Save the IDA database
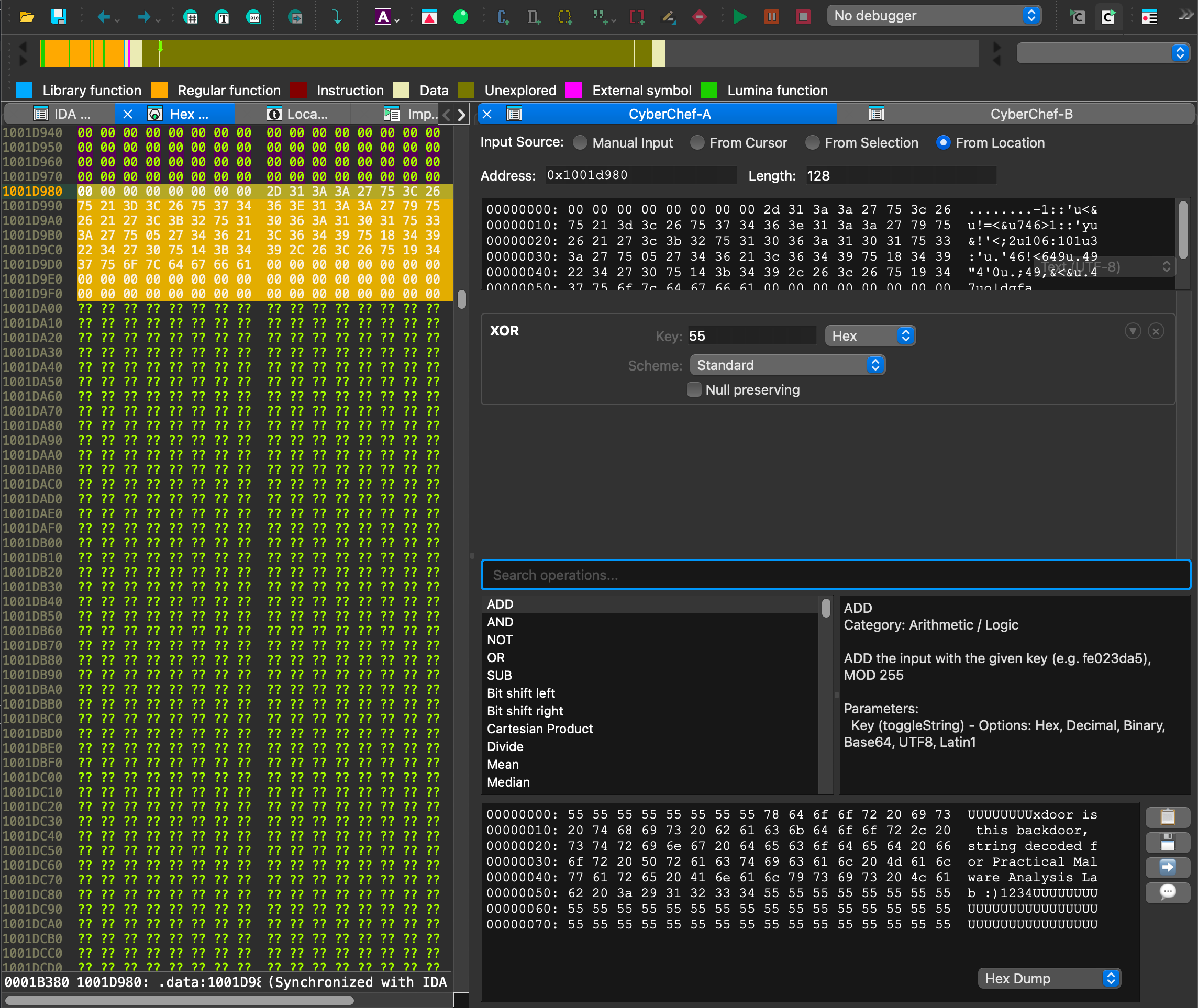 59,17
